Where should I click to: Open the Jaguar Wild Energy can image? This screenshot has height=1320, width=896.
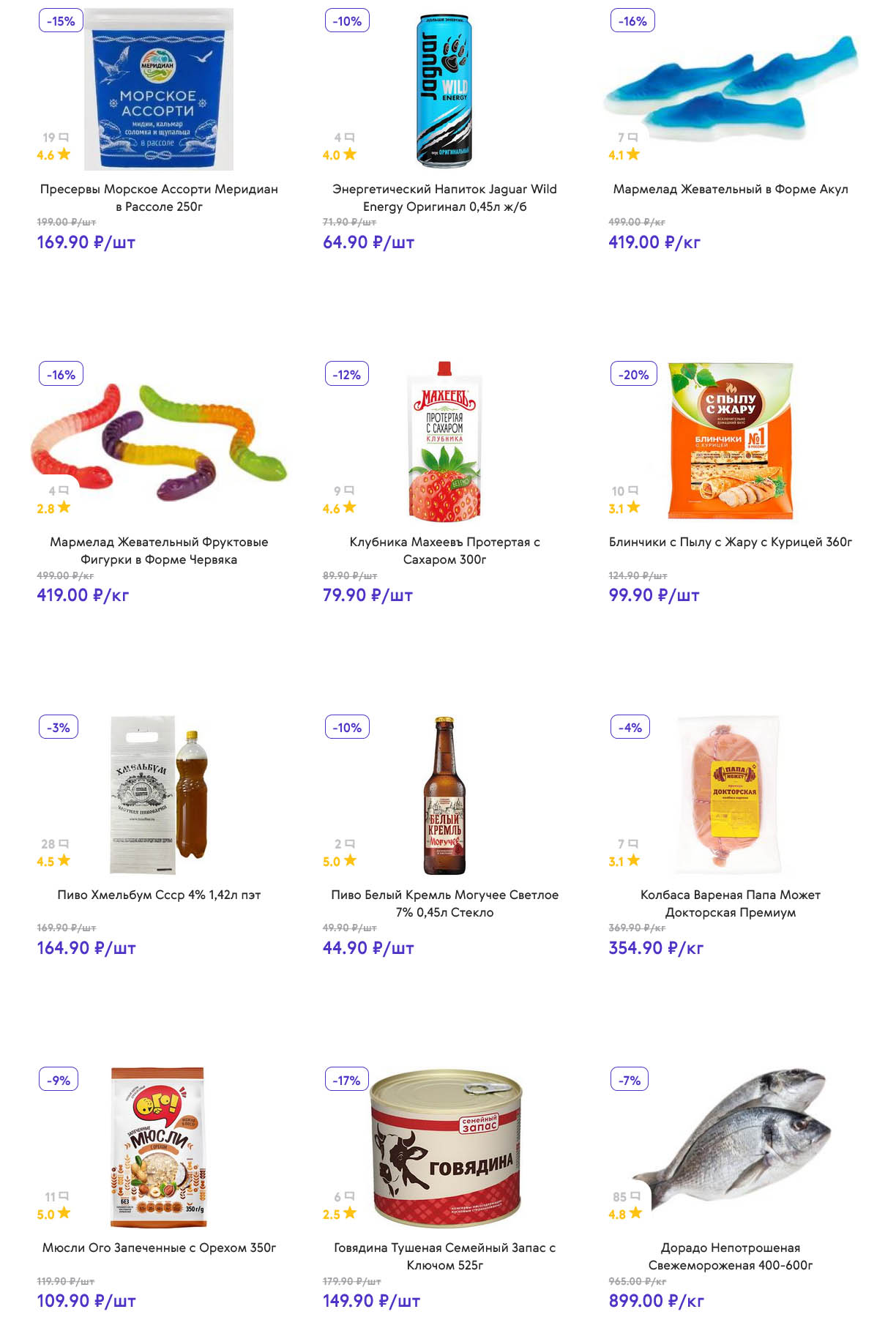444,90
